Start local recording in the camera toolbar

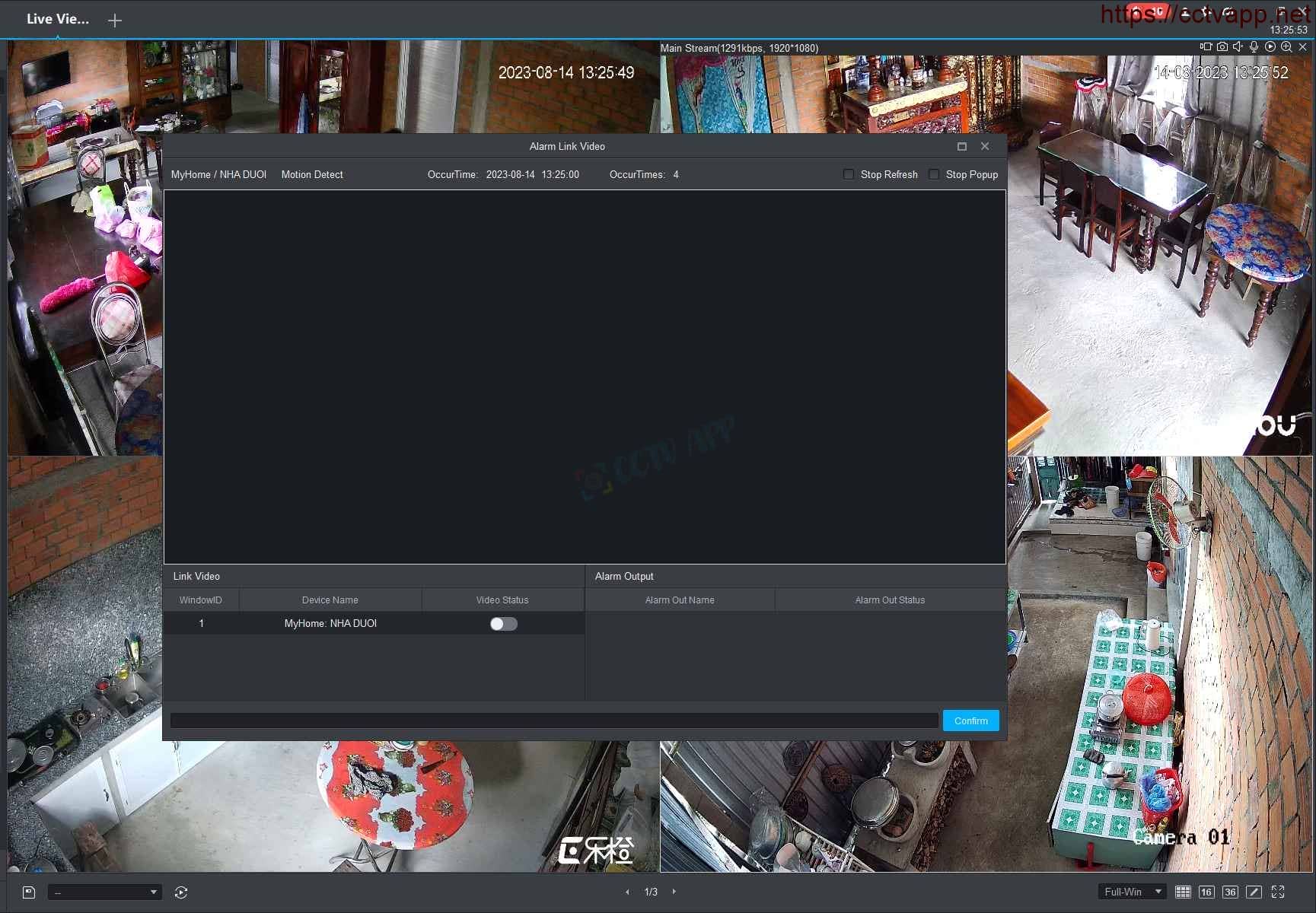tap(1206, 47)
